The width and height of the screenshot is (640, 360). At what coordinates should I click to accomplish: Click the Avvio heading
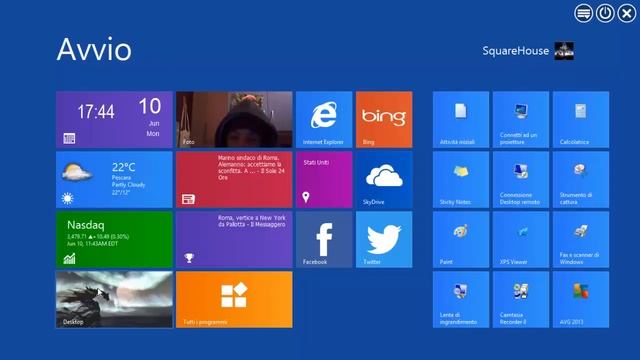point(94,50)
